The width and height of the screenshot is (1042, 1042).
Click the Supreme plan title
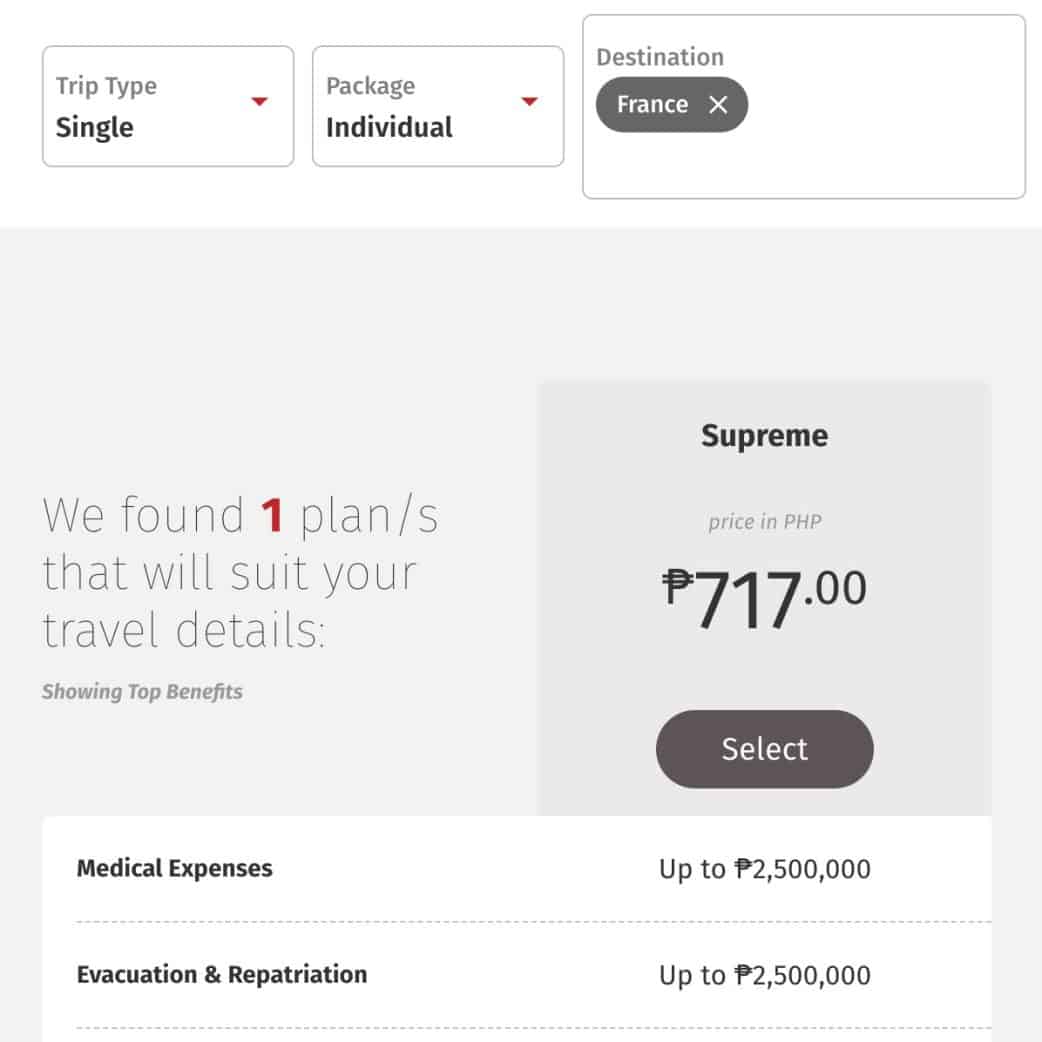(x=764, y=436)
